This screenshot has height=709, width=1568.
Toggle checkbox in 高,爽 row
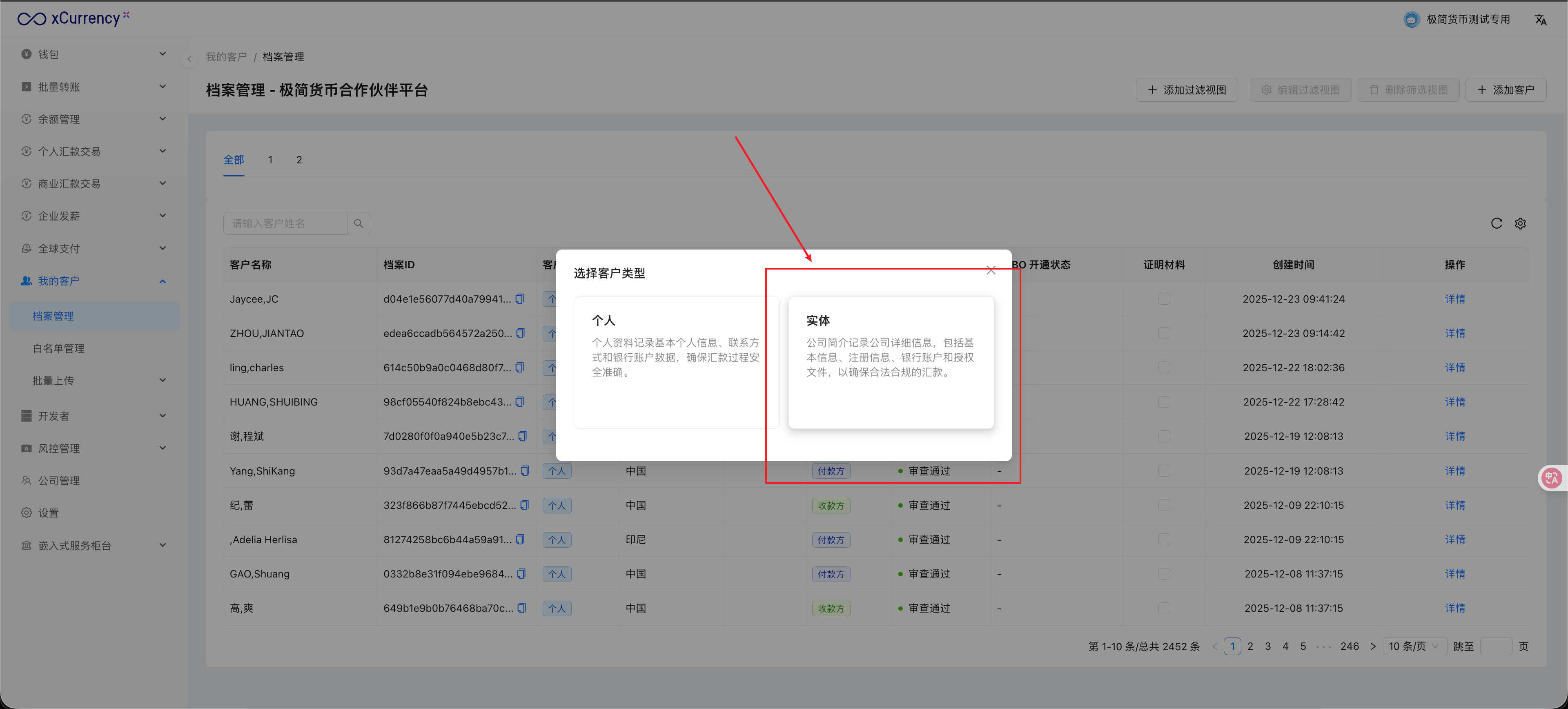tap(1164, 608)
